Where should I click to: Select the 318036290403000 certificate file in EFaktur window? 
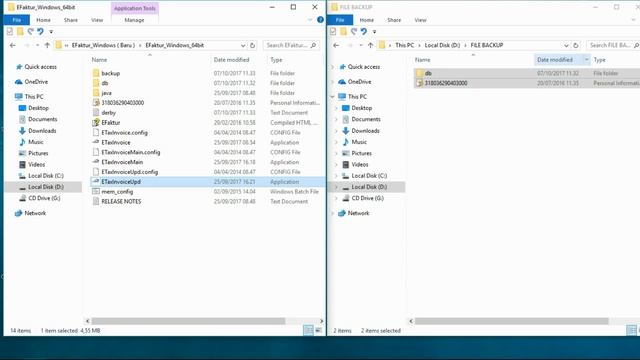point(122,103)
